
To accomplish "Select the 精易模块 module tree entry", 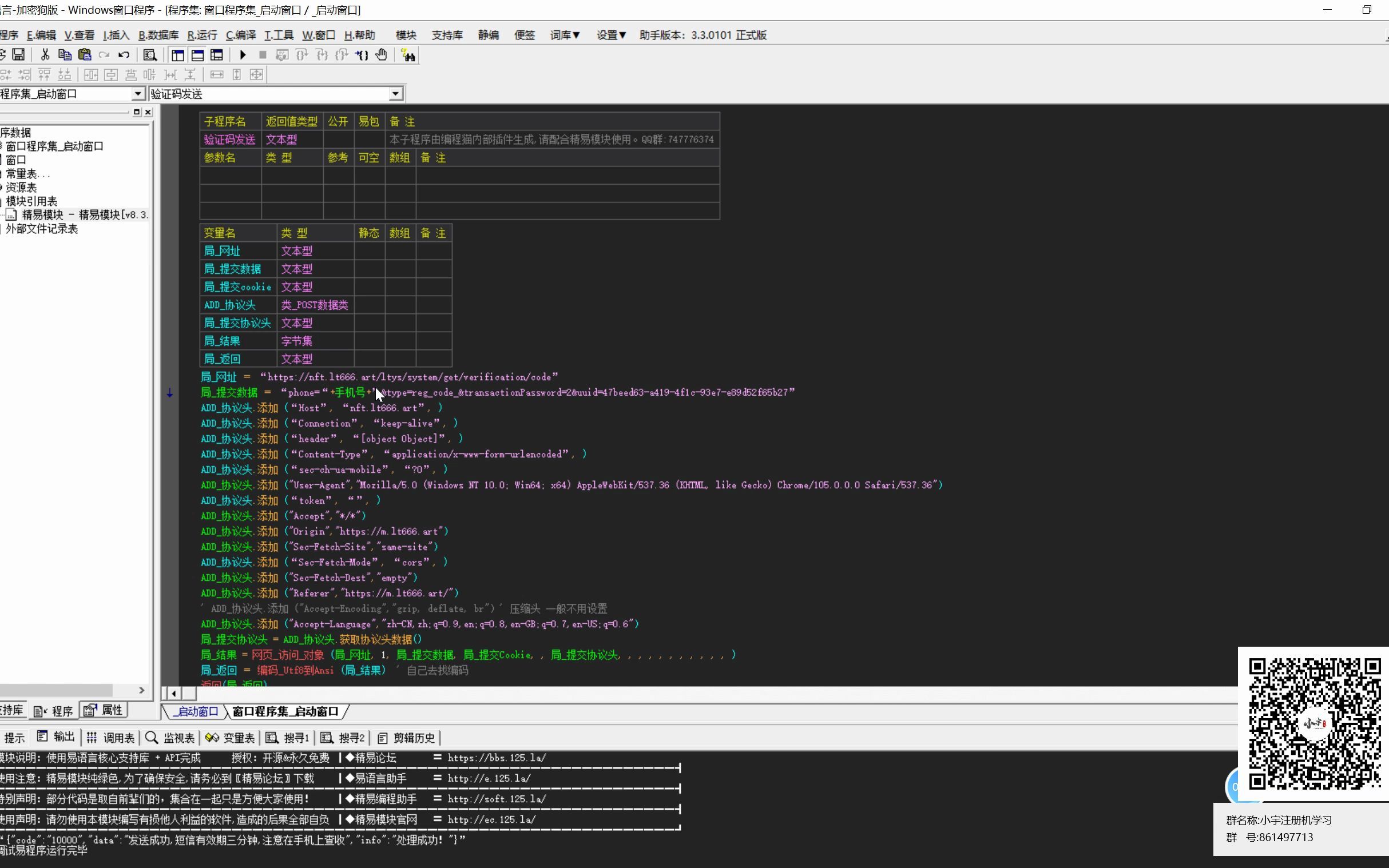I will click(x=85, y=214).
